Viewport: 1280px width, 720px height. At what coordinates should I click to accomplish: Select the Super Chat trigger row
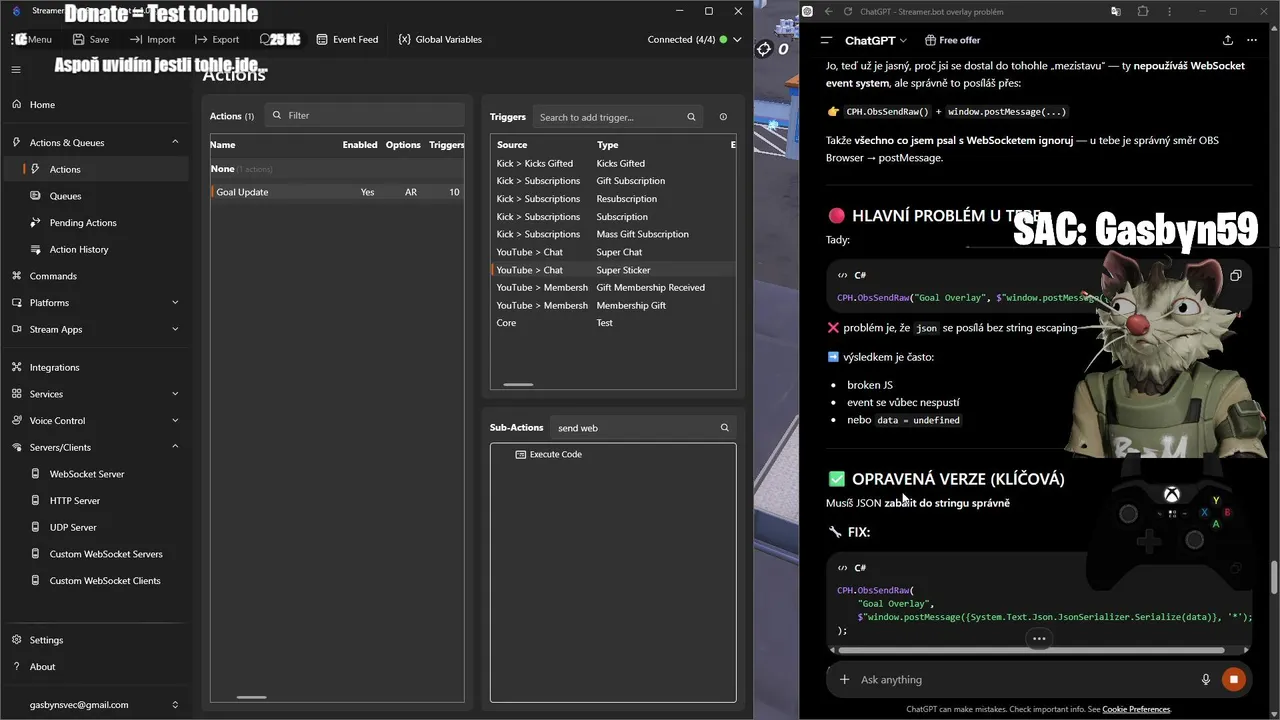(x=613, y=252)
